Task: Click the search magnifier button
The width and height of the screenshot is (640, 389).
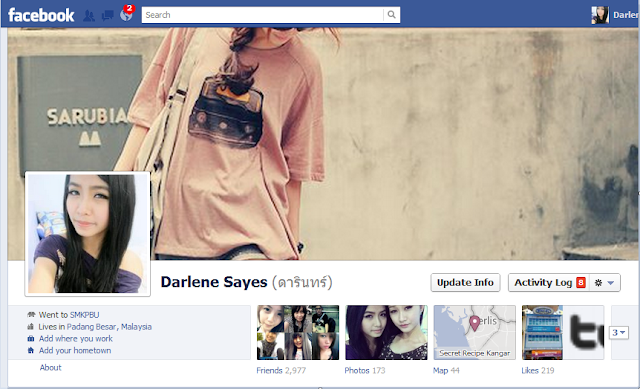Action: click(x=391, y=15)
